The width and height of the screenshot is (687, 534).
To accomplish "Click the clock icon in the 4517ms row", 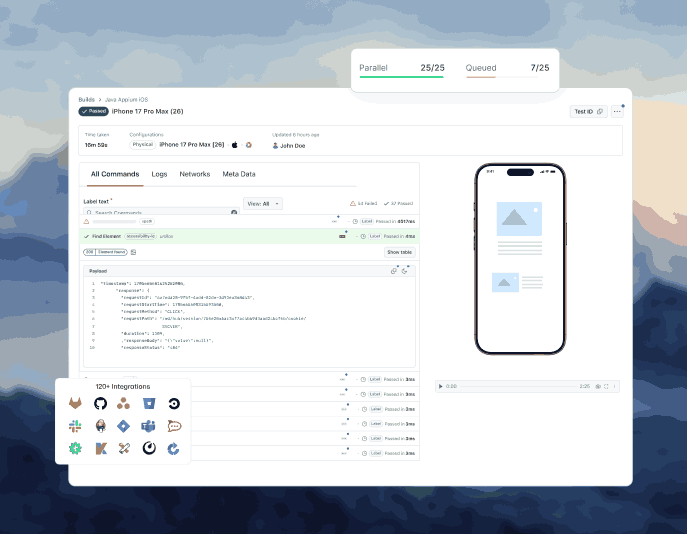I will [x=355, y=222].
